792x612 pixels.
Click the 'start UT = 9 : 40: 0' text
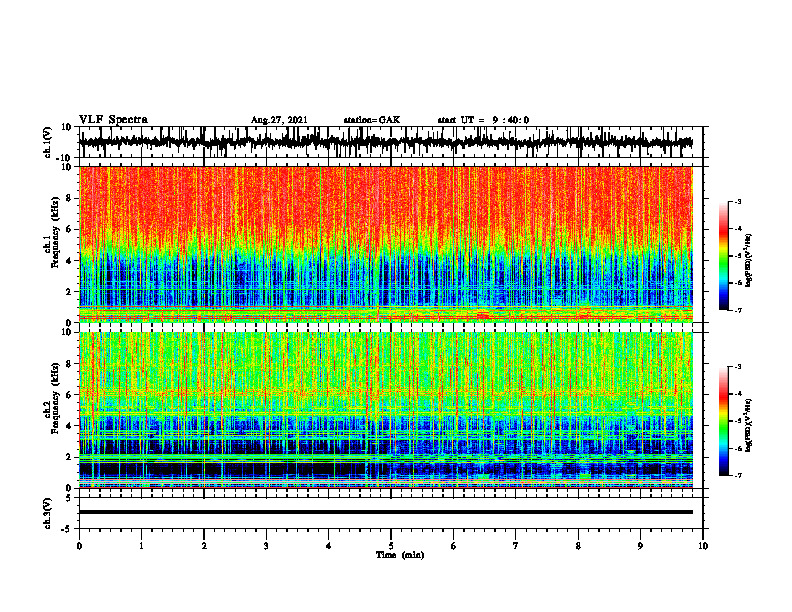pyautogui.click(x=483, y=120)
